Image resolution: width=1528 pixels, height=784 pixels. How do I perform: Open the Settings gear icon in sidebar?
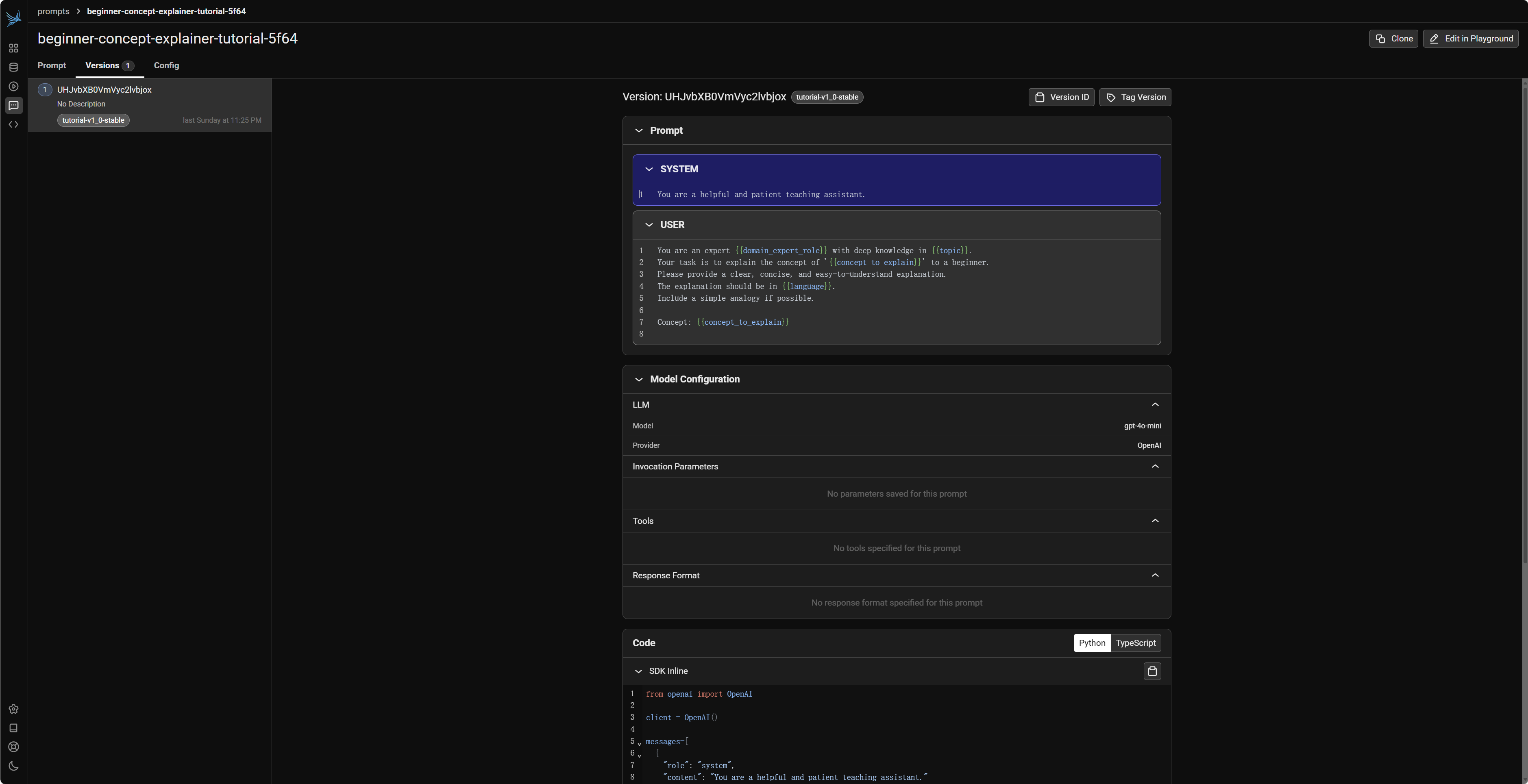14,709
